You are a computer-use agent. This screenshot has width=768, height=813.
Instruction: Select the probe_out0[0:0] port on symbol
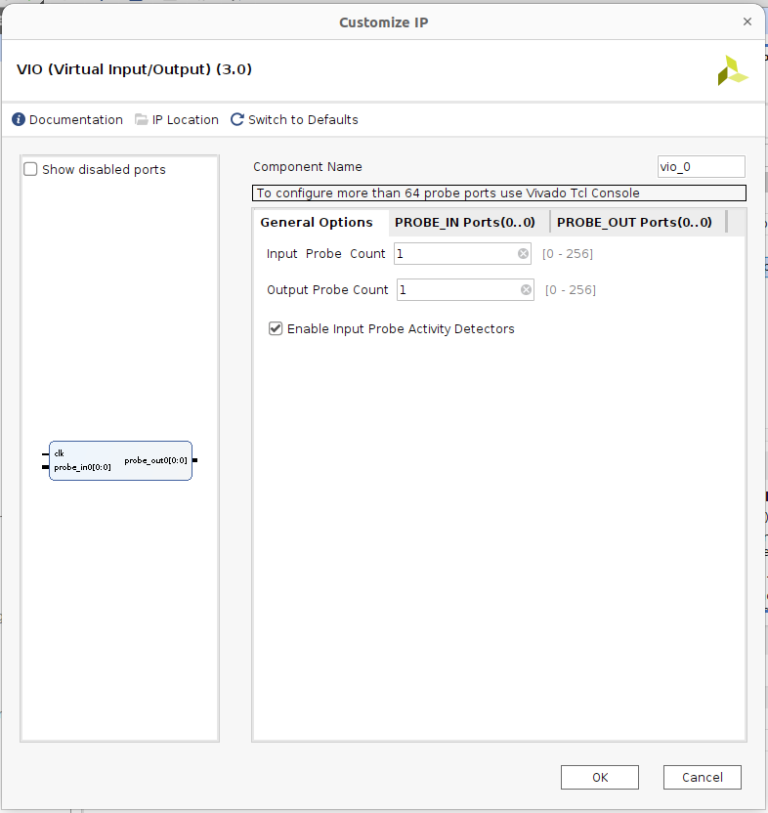[156, 460]
